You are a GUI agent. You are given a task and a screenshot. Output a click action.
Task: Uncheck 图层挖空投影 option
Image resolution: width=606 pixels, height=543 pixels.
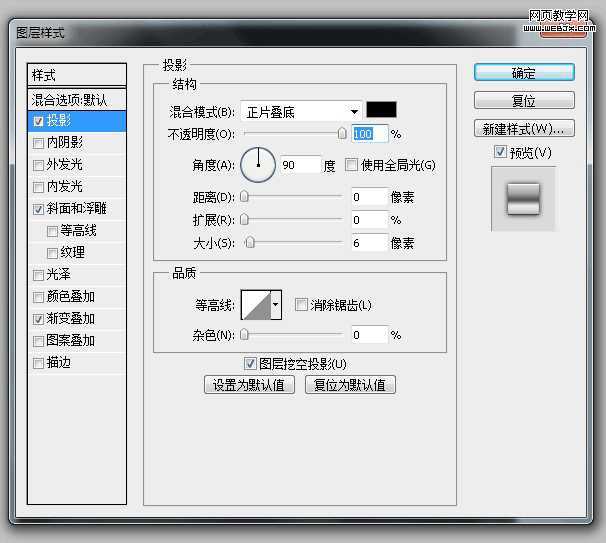[x=250, y=364]
